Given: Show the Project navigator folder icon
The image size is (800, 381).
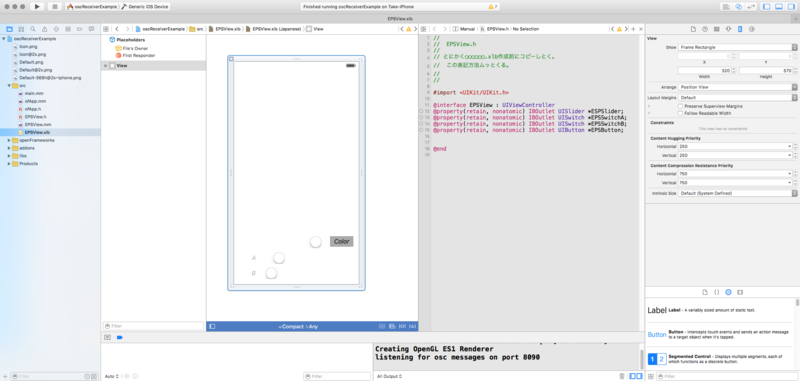Looking at the screenshot, I should point(9,29).
